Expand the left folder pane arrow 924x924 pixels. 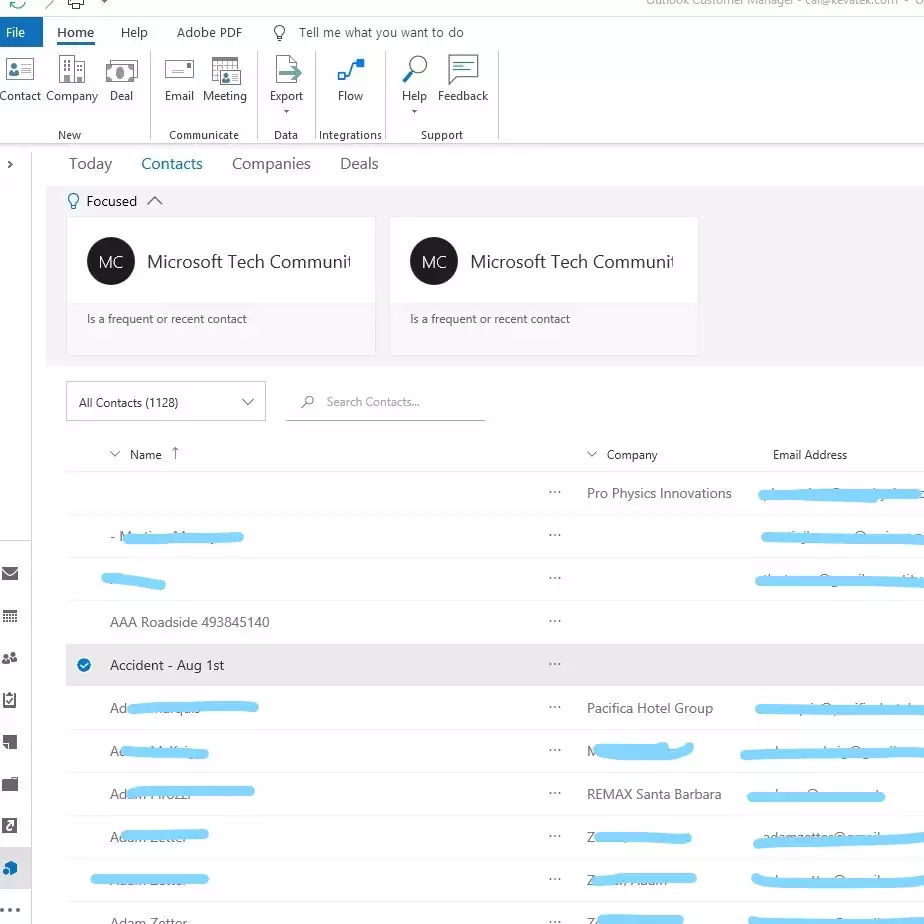pyautogui.click(x=10, y=164)
